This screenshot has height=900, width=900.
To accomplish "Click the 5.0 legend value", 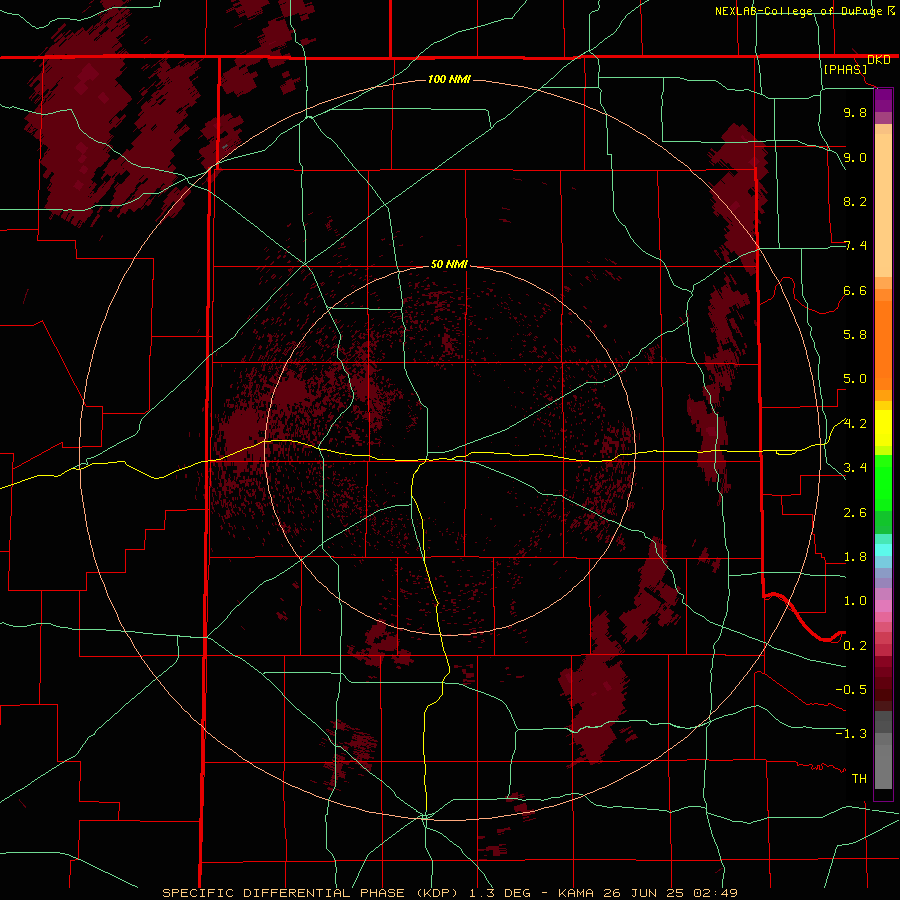I will pyautogui.click(x=855, y=379).
